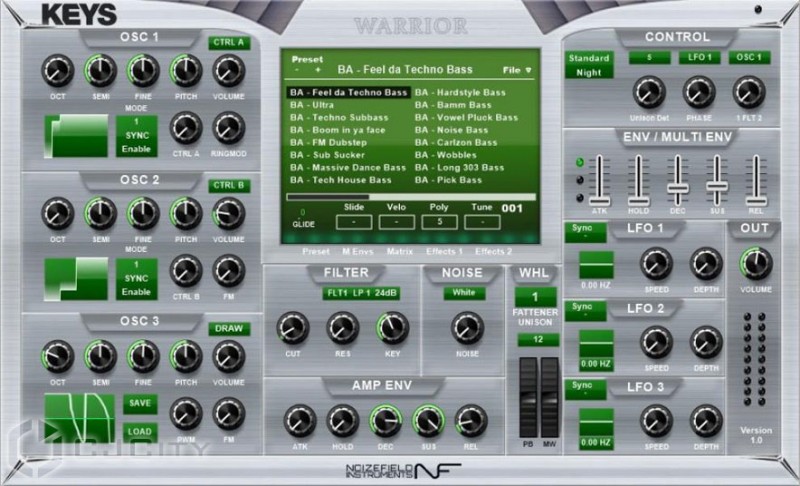The image size is (800, 486).
Task: Switch to the M Envs tab
Action: click(x=358, y=251)
